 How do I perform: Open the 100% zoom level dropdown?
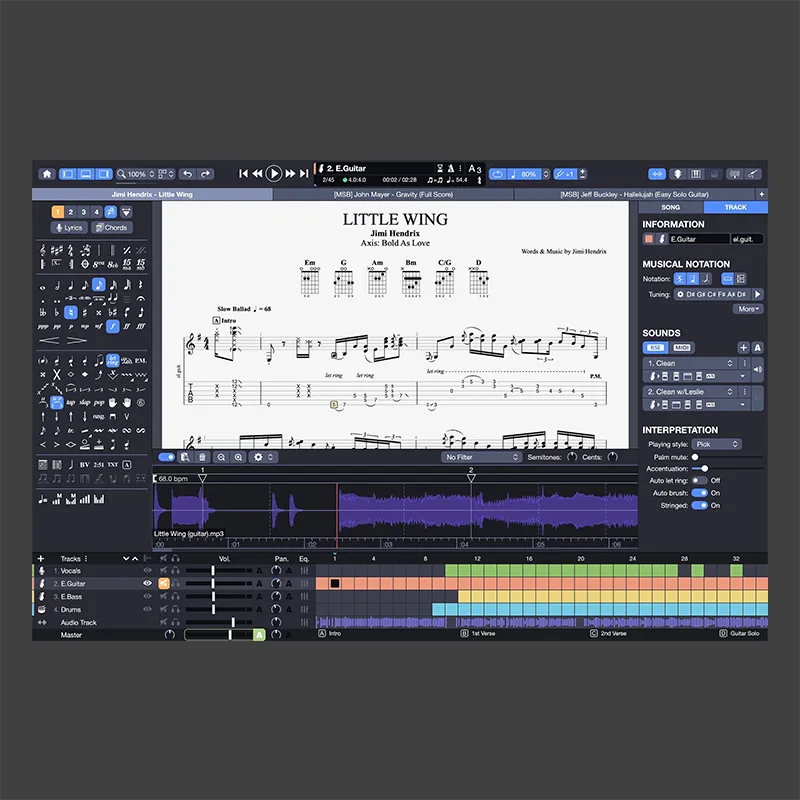click(x=136, y=174)
